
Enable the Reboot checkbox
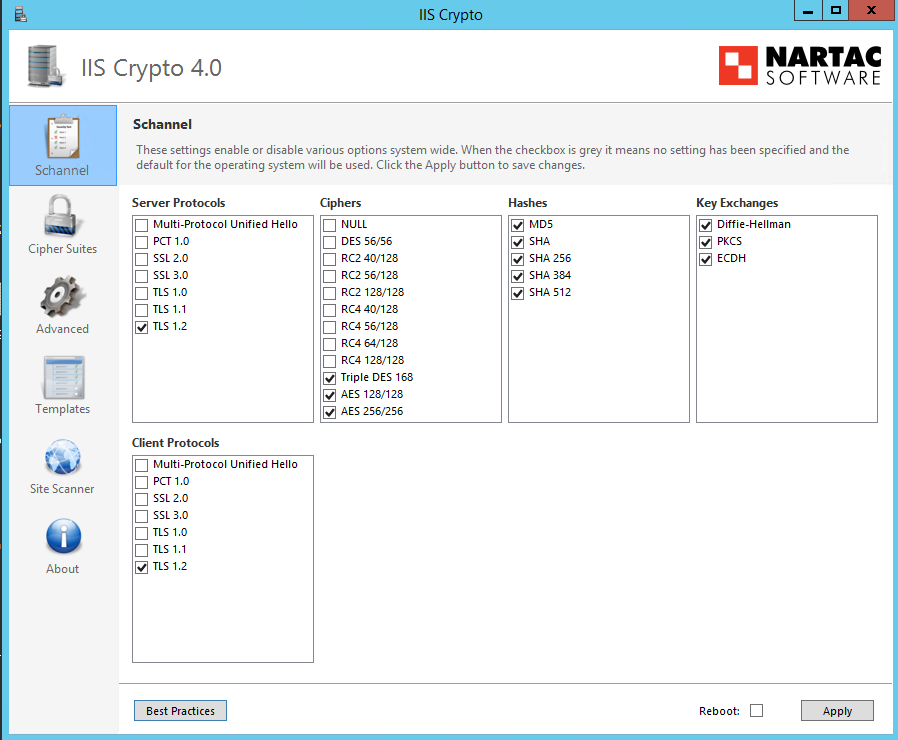[x=757, y=711]
